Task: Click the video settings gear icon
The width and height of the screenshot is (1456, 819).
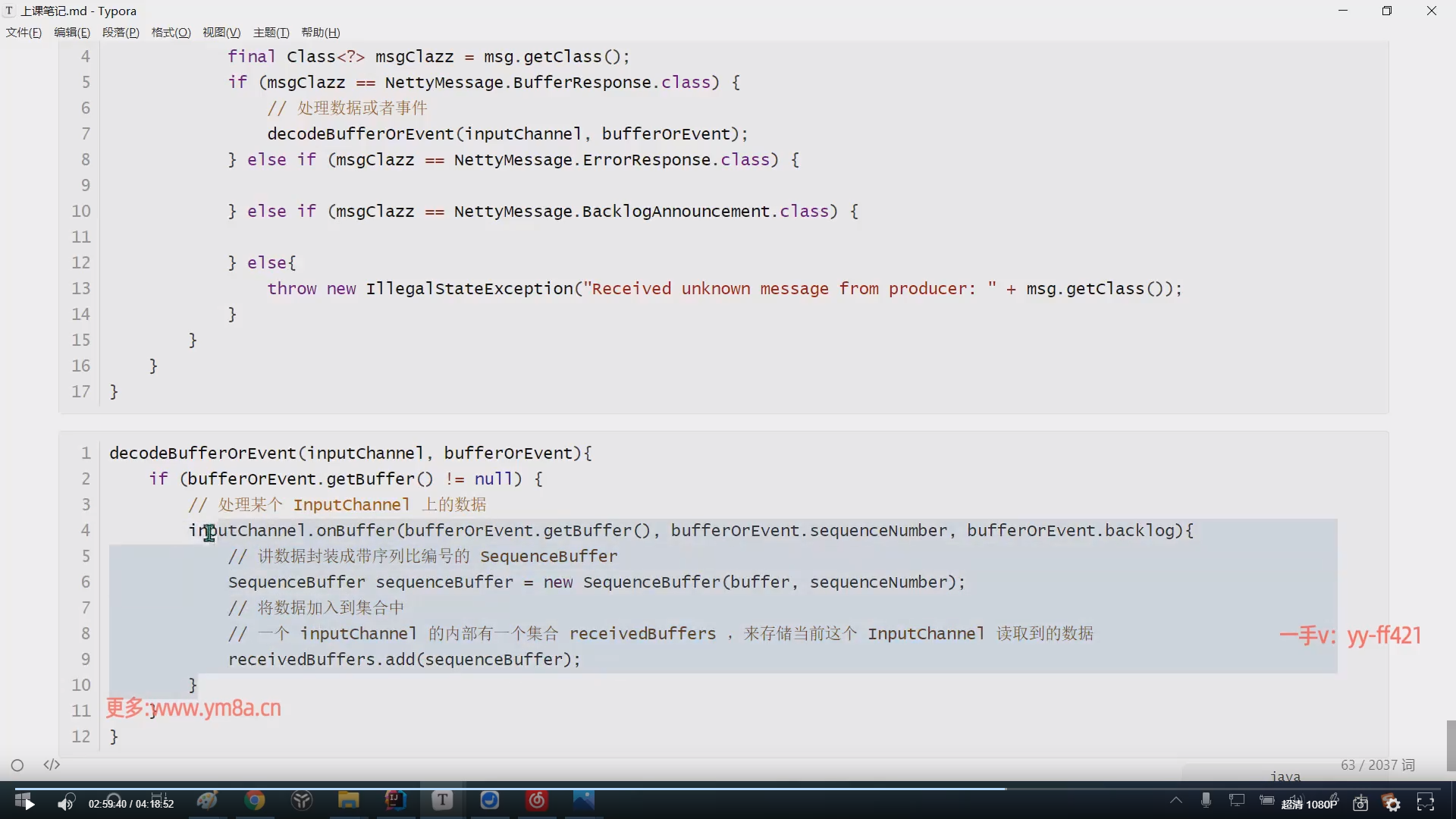Action: click(x=1392, y=803)
